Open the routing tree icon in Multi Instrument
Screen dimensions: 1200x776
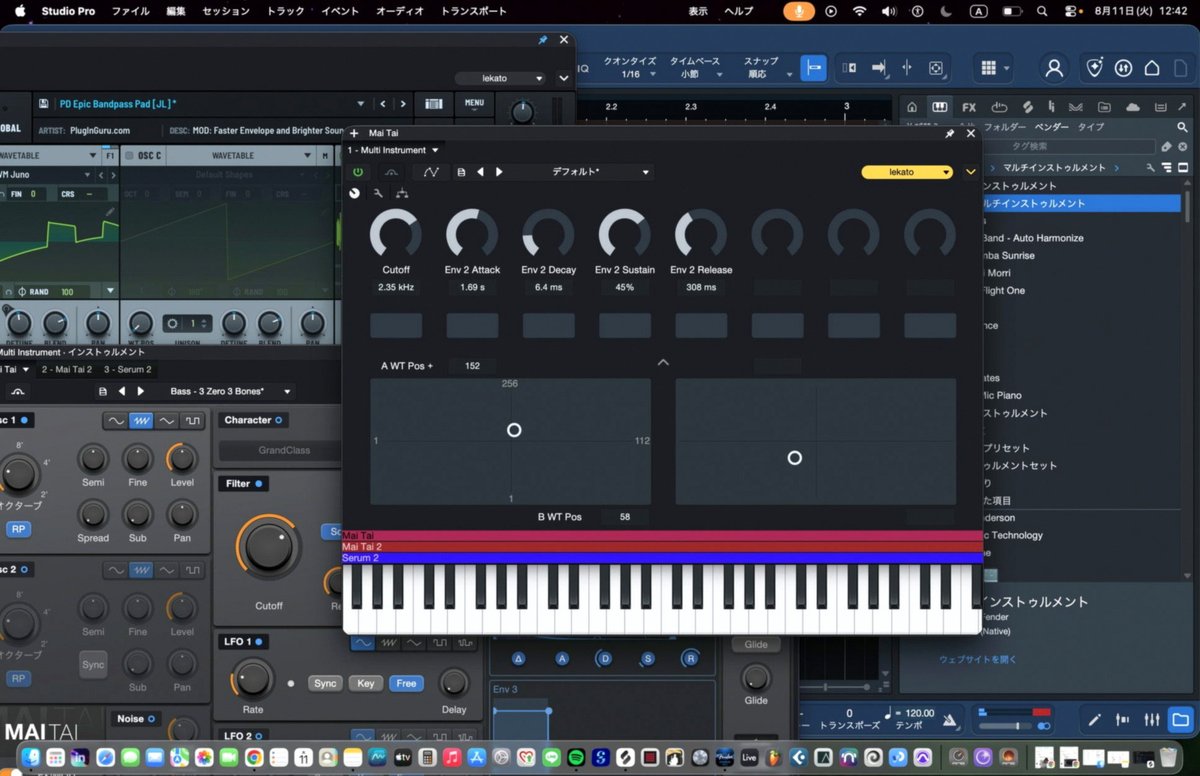(401, 193)
